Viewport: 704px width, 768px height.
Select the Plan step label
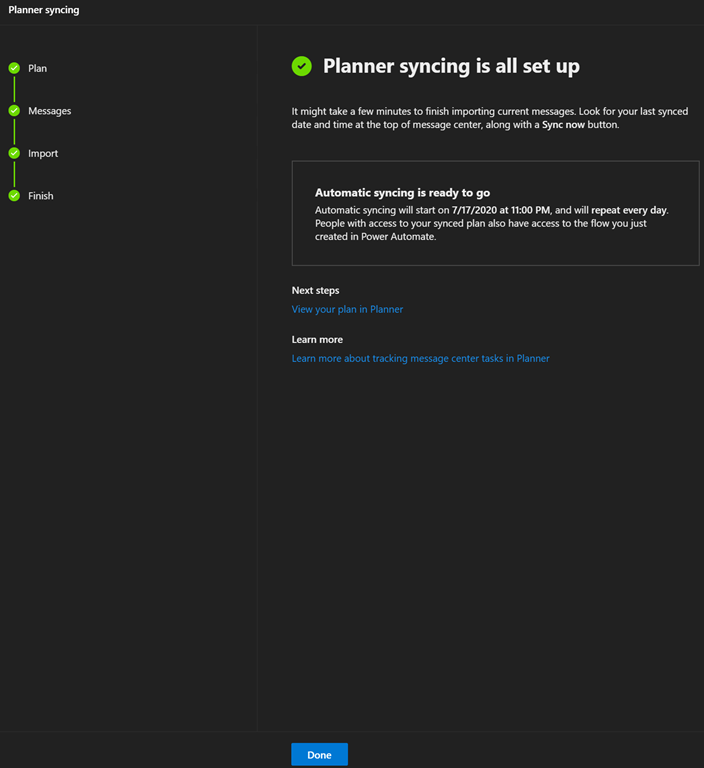(37, 68)
